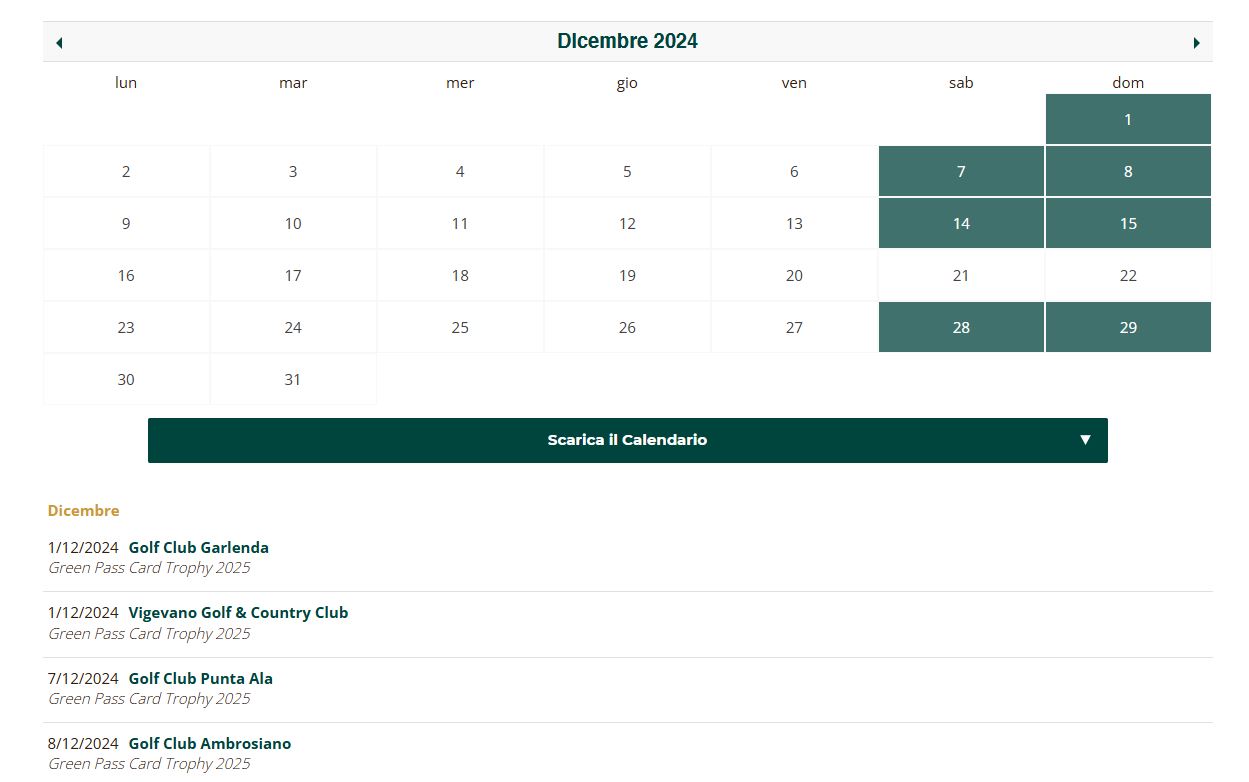Go to next month arrow

click(1196, 43)
